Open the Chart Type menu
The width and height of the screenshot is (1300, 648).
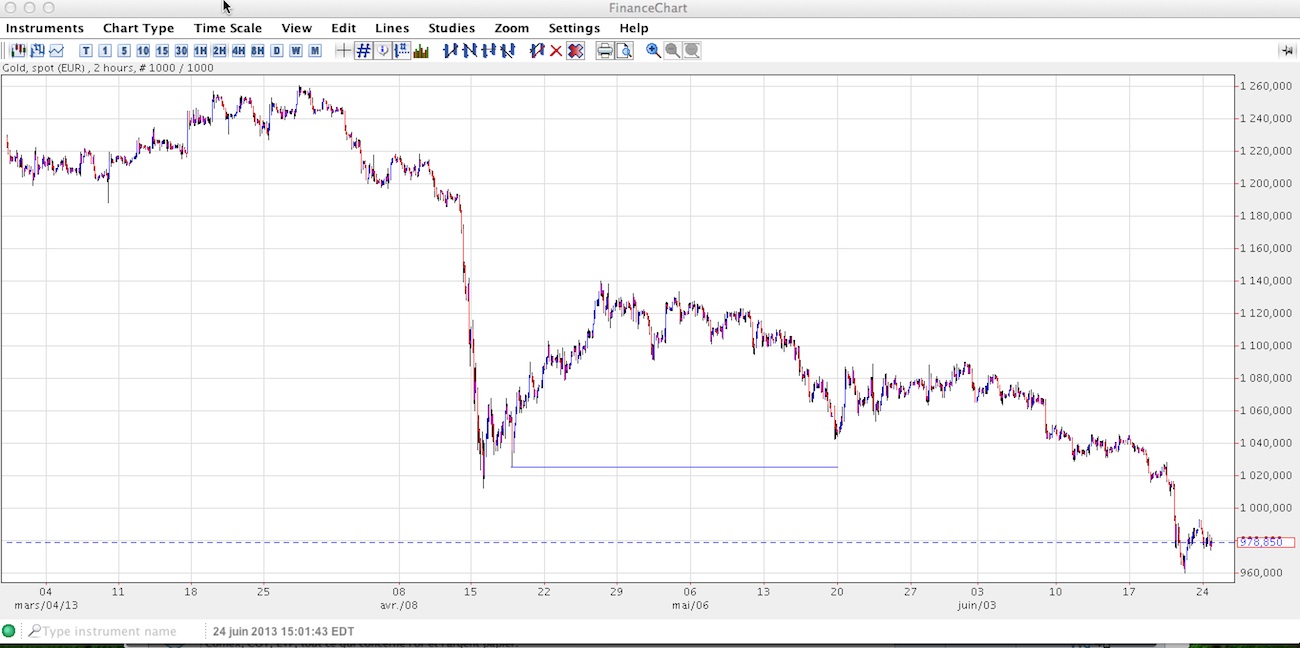coord(138,28)
